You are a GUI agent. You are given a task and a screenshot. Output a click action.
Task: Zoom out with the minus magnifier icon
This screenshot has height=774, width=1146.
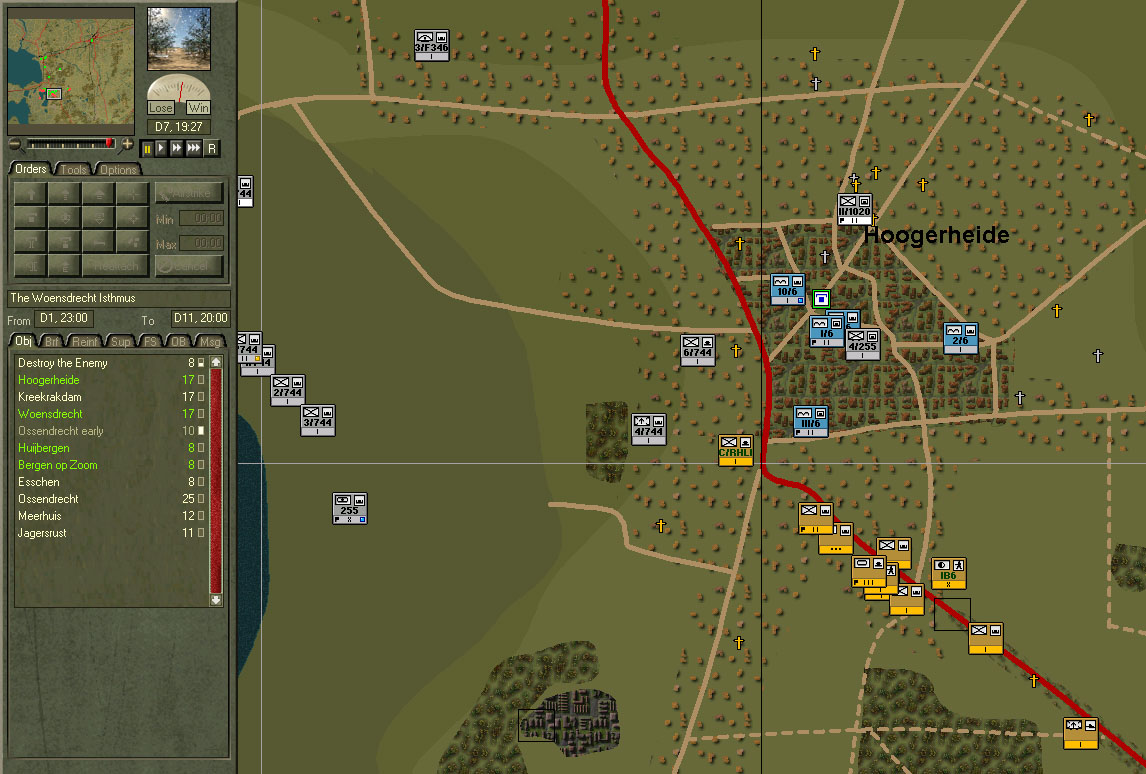(x=14, y=143)
